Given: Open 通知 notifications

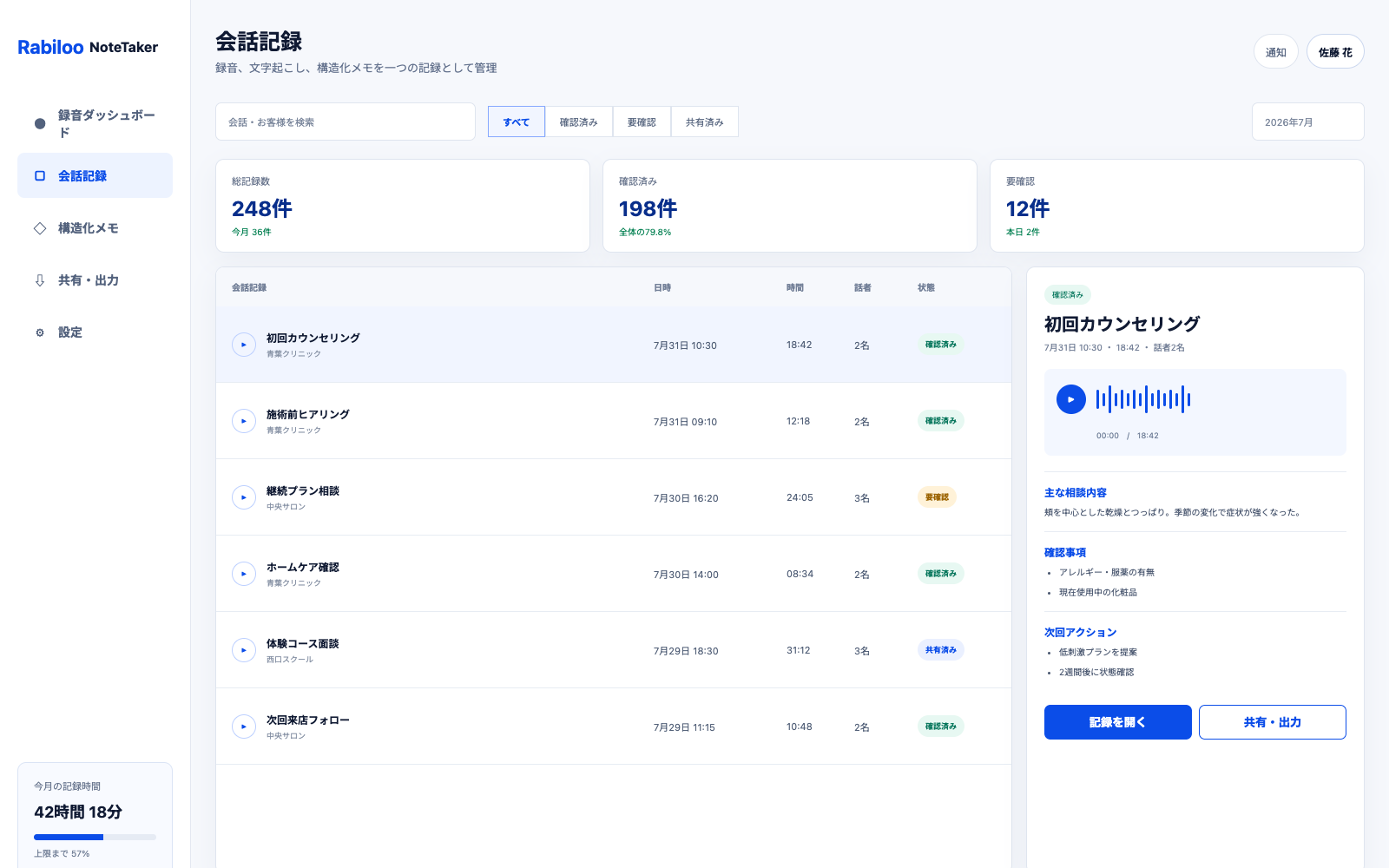Looking at the screenshot, I should tap(1276, 52).
